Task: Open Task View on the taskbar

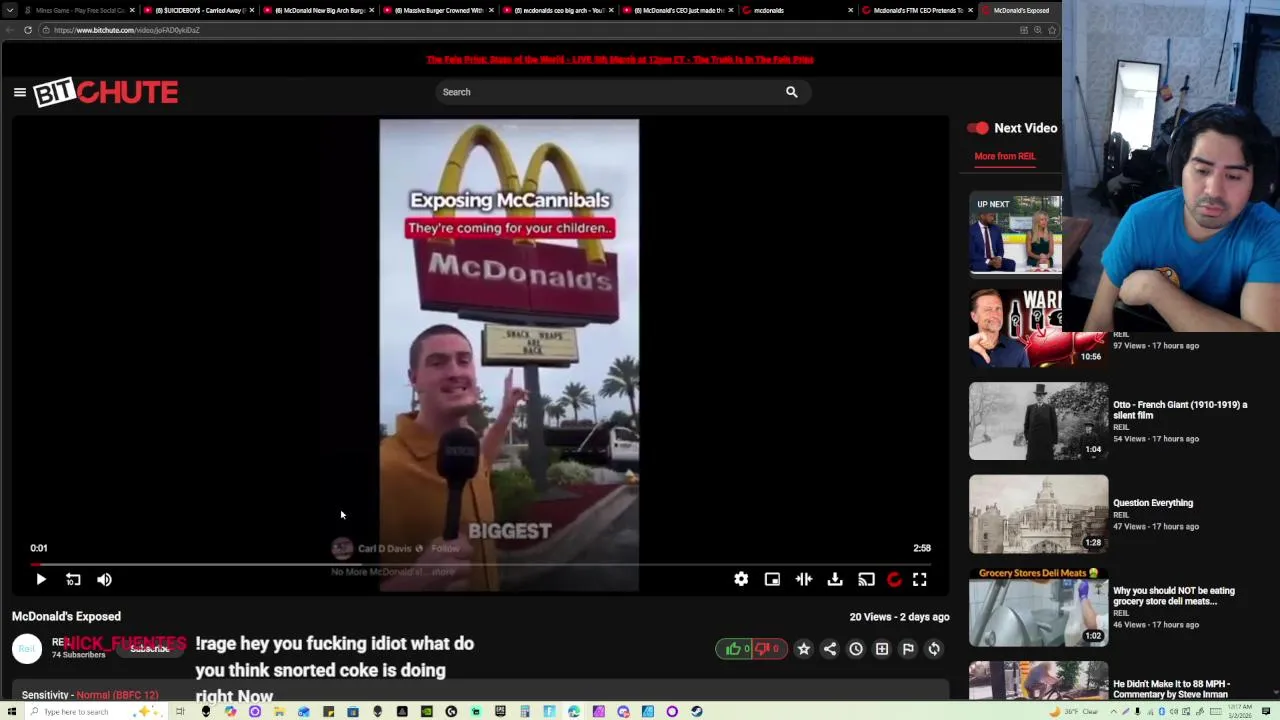Action: point(180,711)
